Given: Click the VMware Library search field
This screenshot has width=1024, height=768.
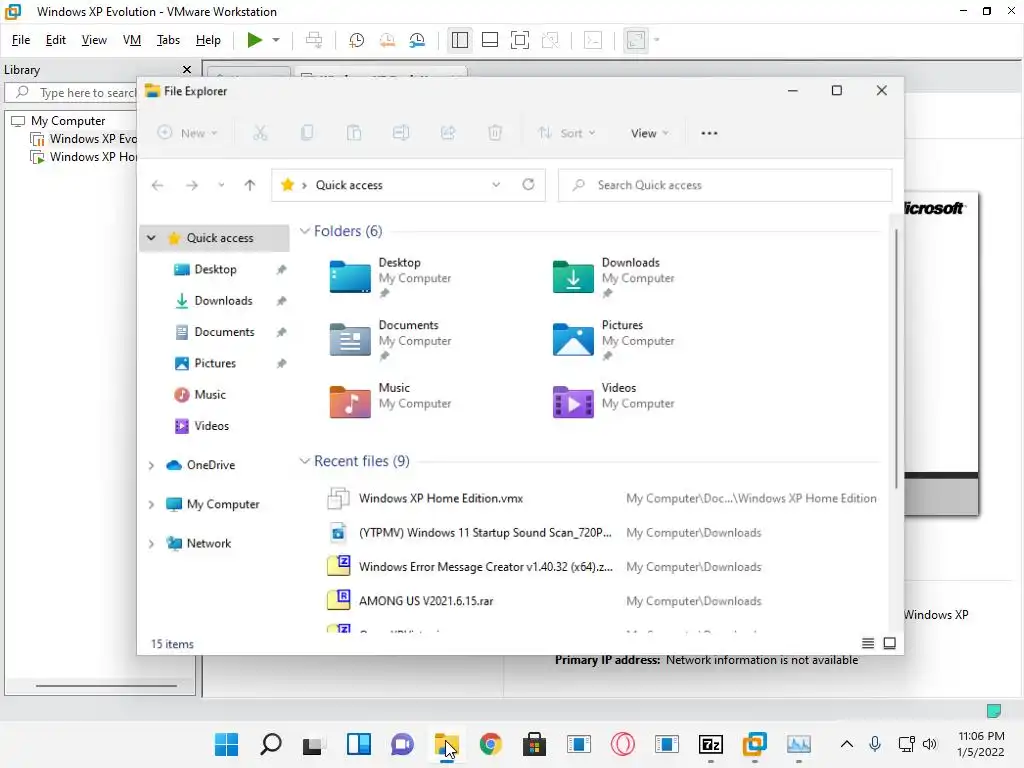Looking at the screenshot, I should click(x=72, y=93).
